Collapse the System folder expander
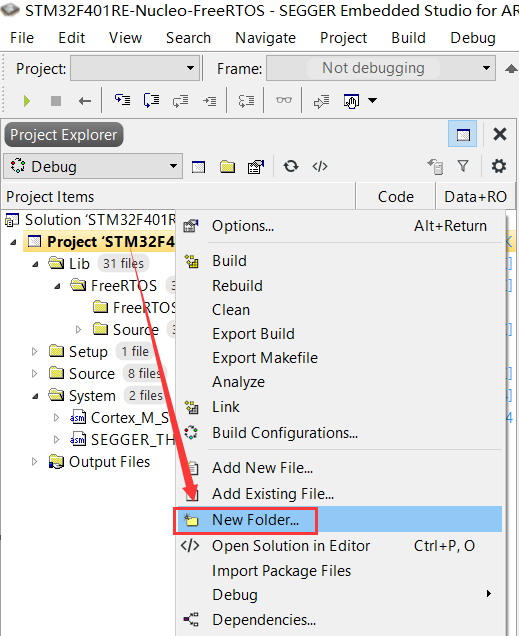 pos(36,396)
